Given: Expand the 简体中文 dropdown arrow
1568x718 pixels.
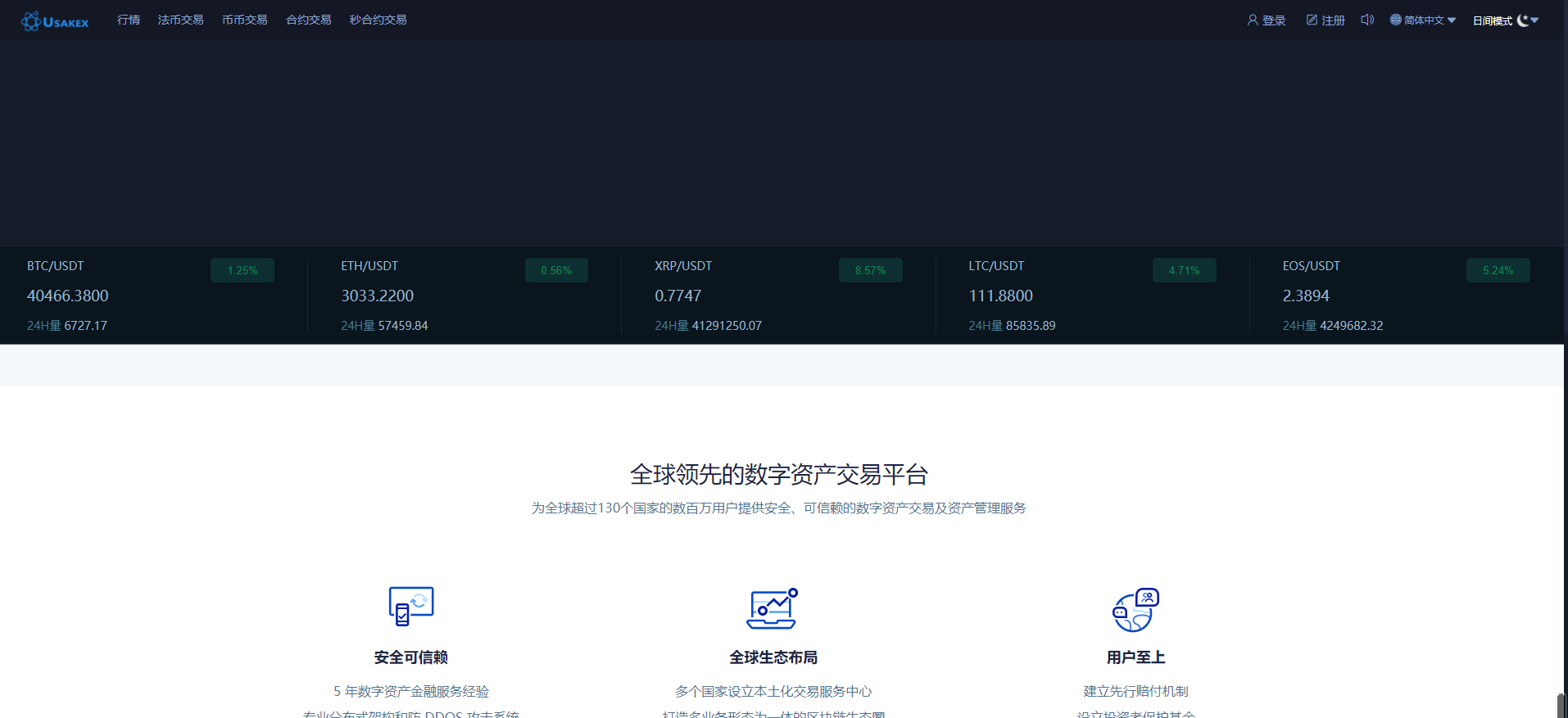Looking at the screenshot, I should click(x=1452, y=20).
